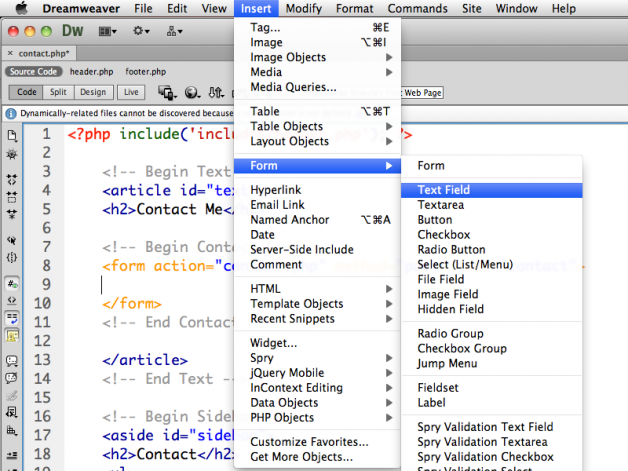Choose Checkbox from Form submenu

tap(491, 234)
